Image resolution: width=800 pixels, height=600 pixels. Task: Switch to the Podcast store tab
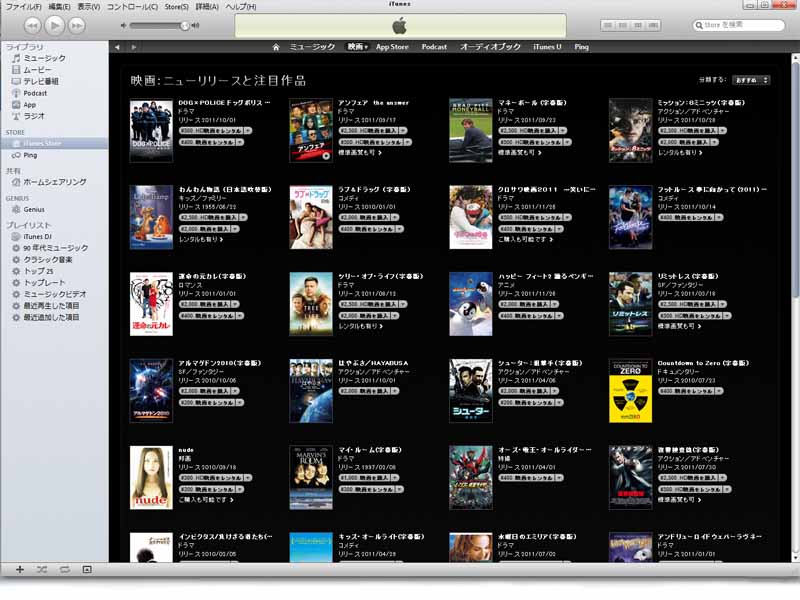tap(434, 47)
